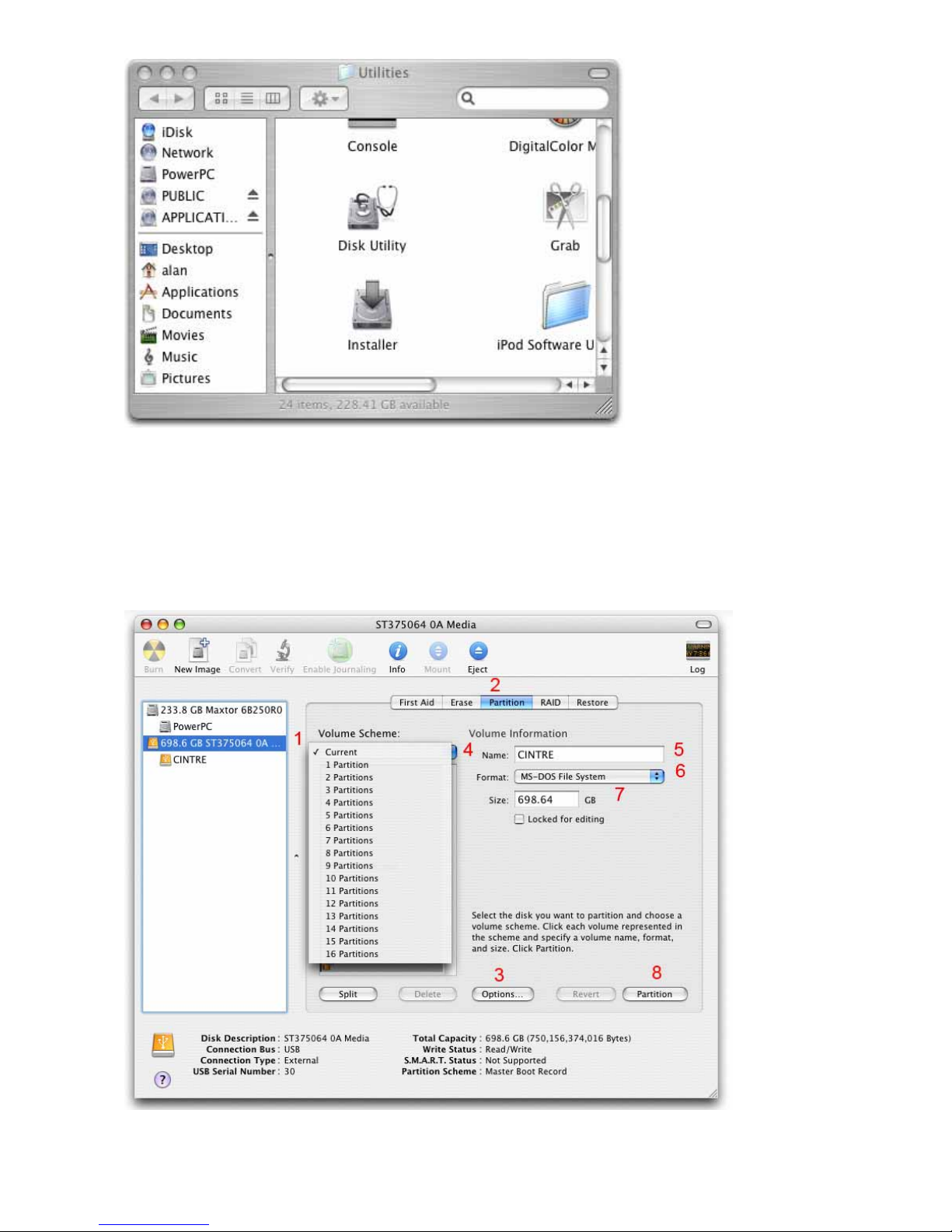Eject the PUBLIC volume

pos(253,195)
